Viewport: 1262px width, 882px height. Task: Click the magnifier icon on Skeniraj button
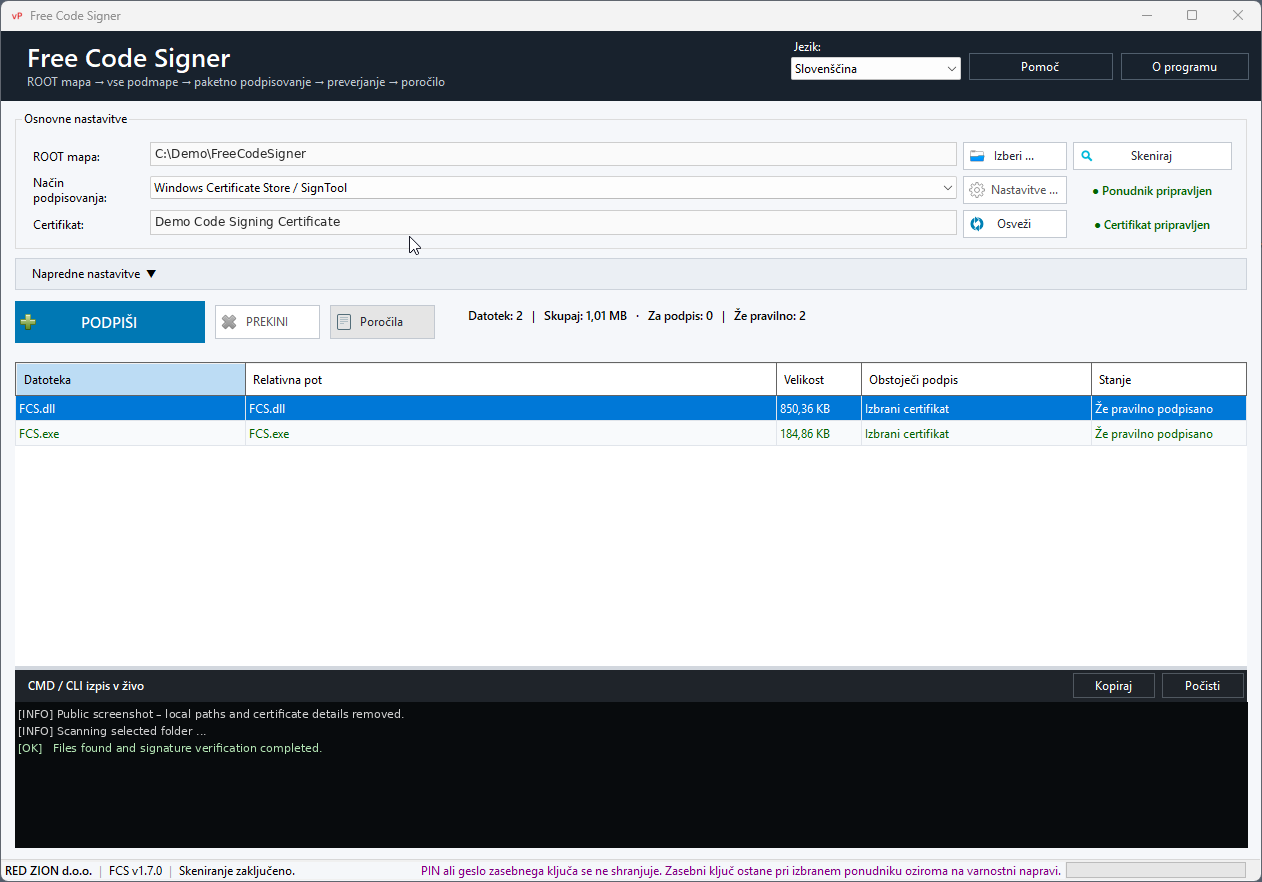1087,156
